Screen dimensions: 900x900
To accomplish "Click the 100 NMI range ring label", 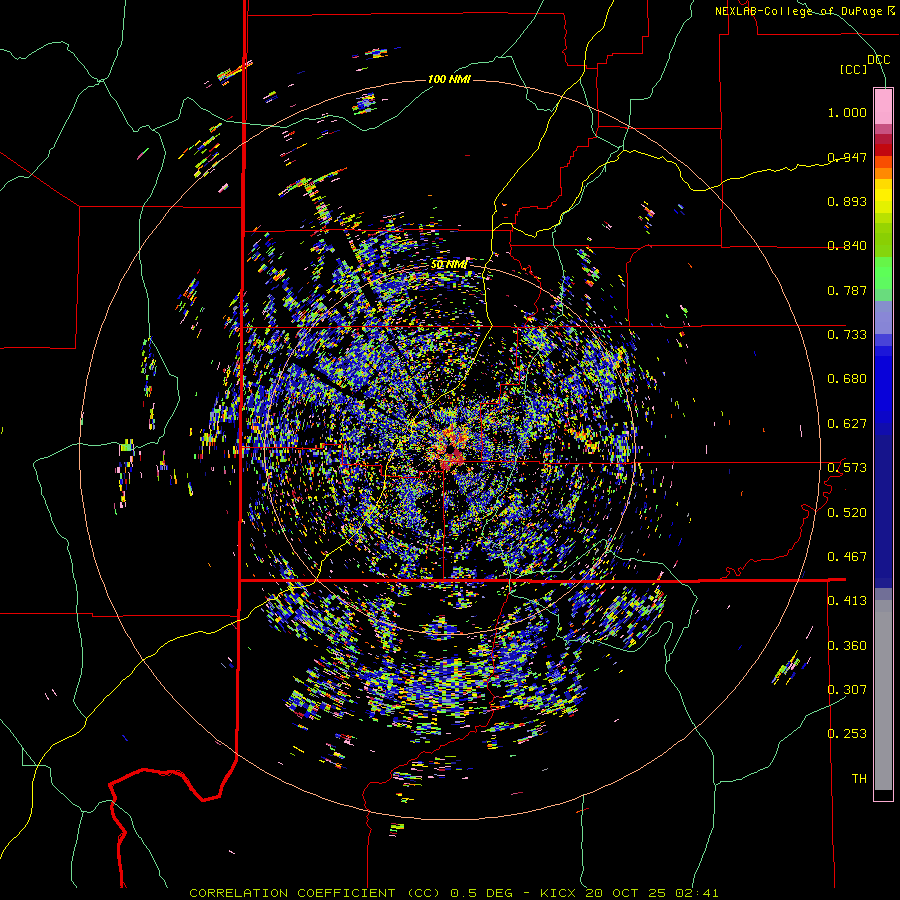I will tap(449, 79).
